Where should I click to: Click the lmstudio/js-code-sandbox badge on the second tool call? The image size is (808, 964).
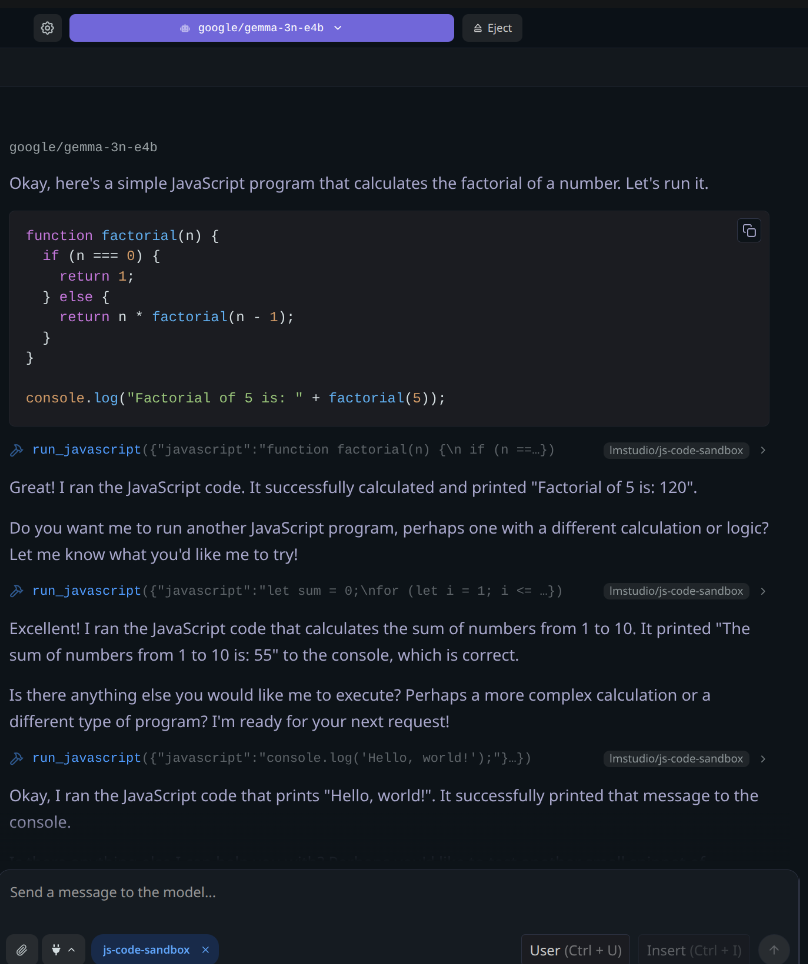(676, 591)
